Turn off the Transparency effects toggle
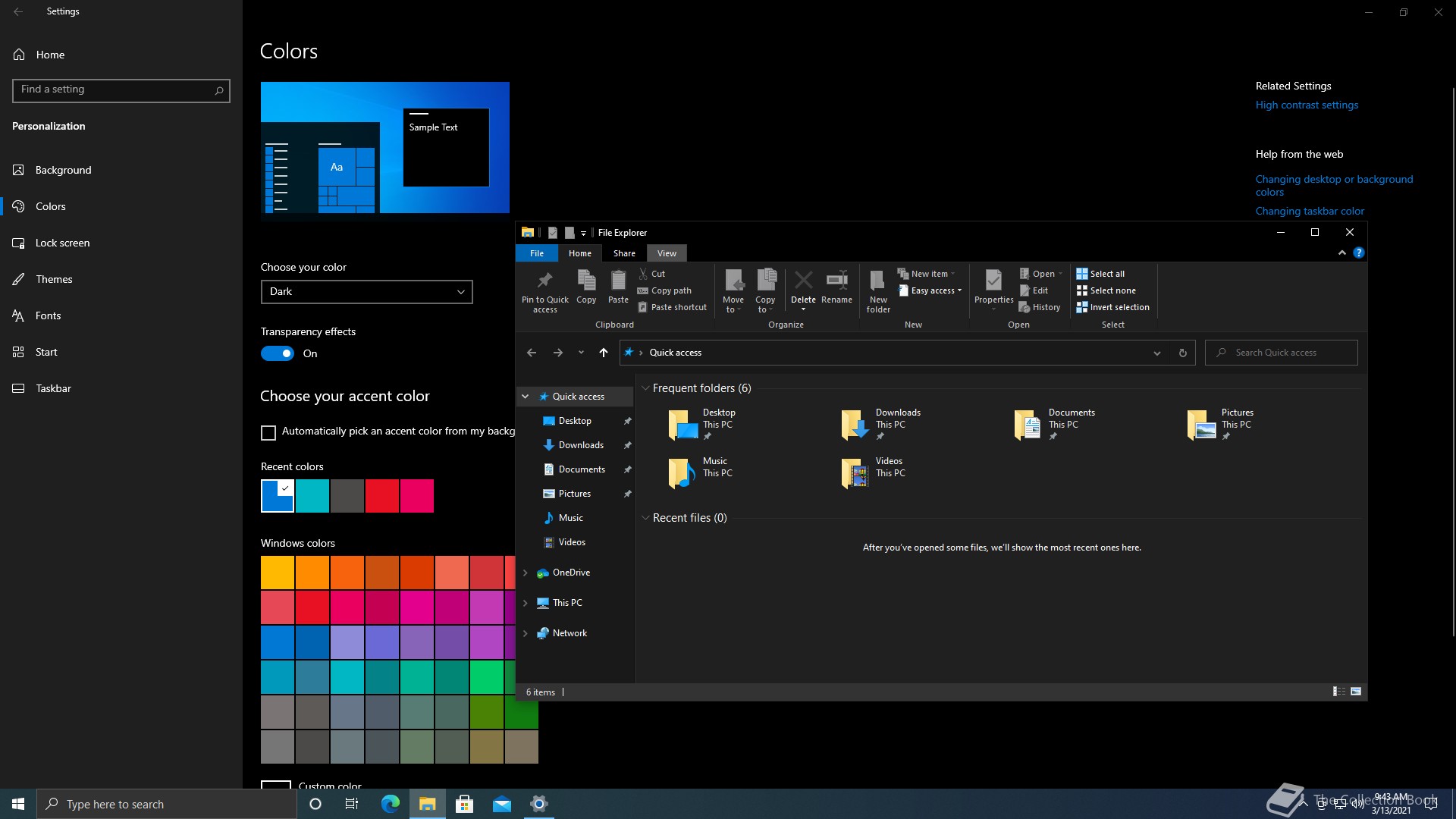Screen dimensions: 1456x819 point(278,353)
